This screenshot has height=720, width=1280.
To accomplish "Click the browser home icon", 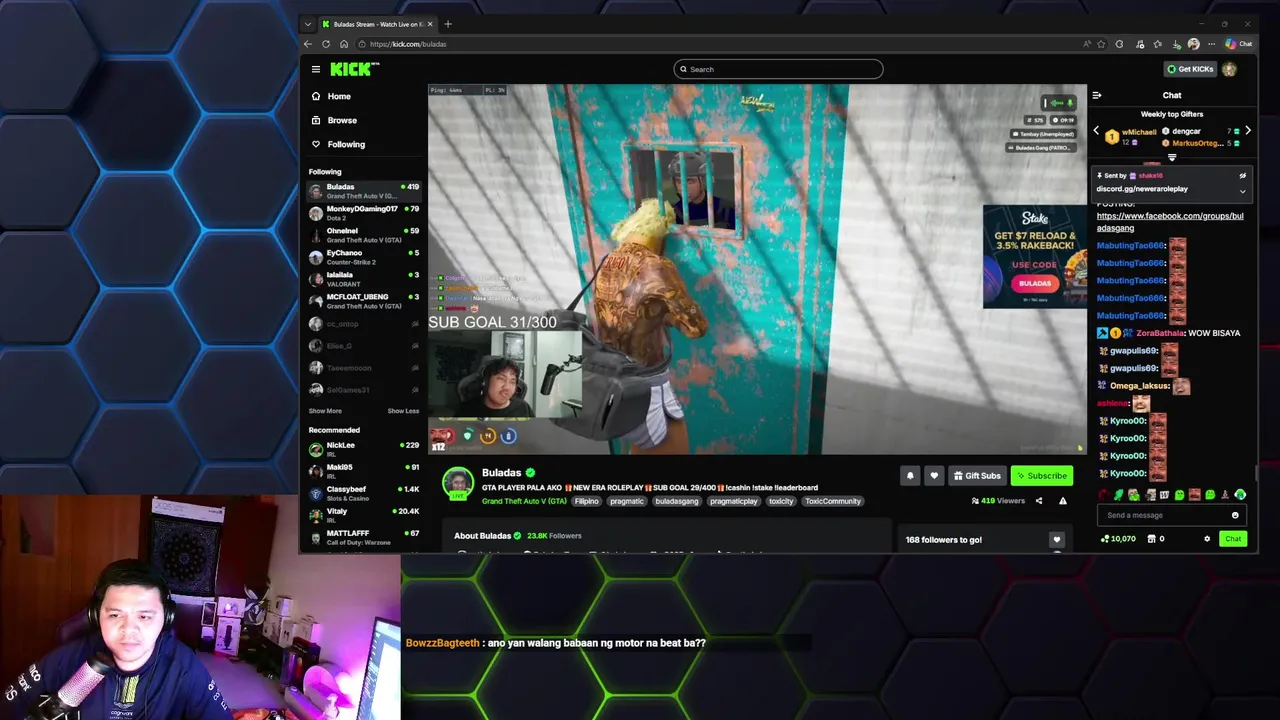I will tap(344, 44).
